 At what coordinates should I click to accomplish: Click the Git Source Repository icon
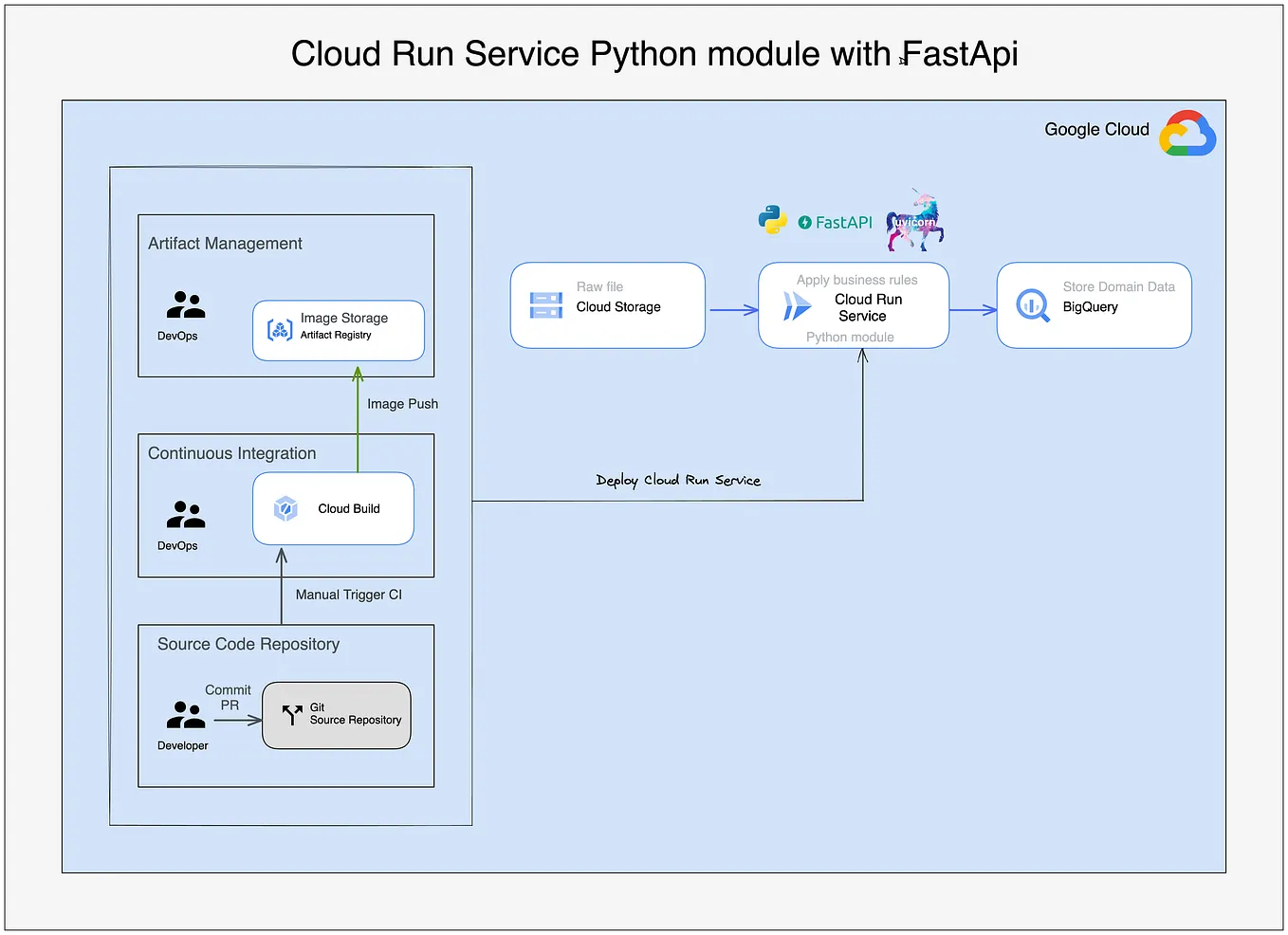[291, 715]
